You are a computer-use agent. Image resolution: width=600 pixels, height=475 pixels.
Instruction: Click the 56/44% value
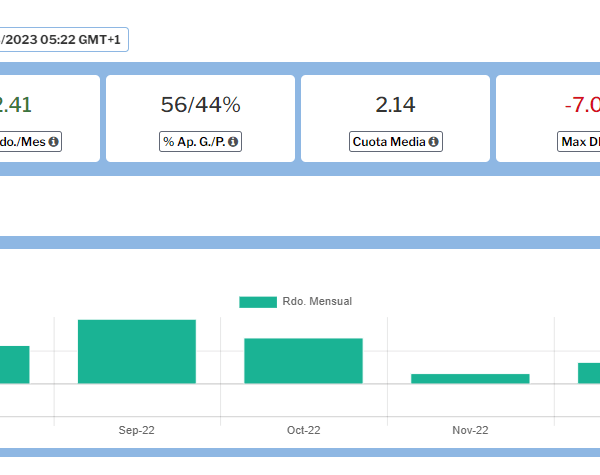tap(201, 105)
